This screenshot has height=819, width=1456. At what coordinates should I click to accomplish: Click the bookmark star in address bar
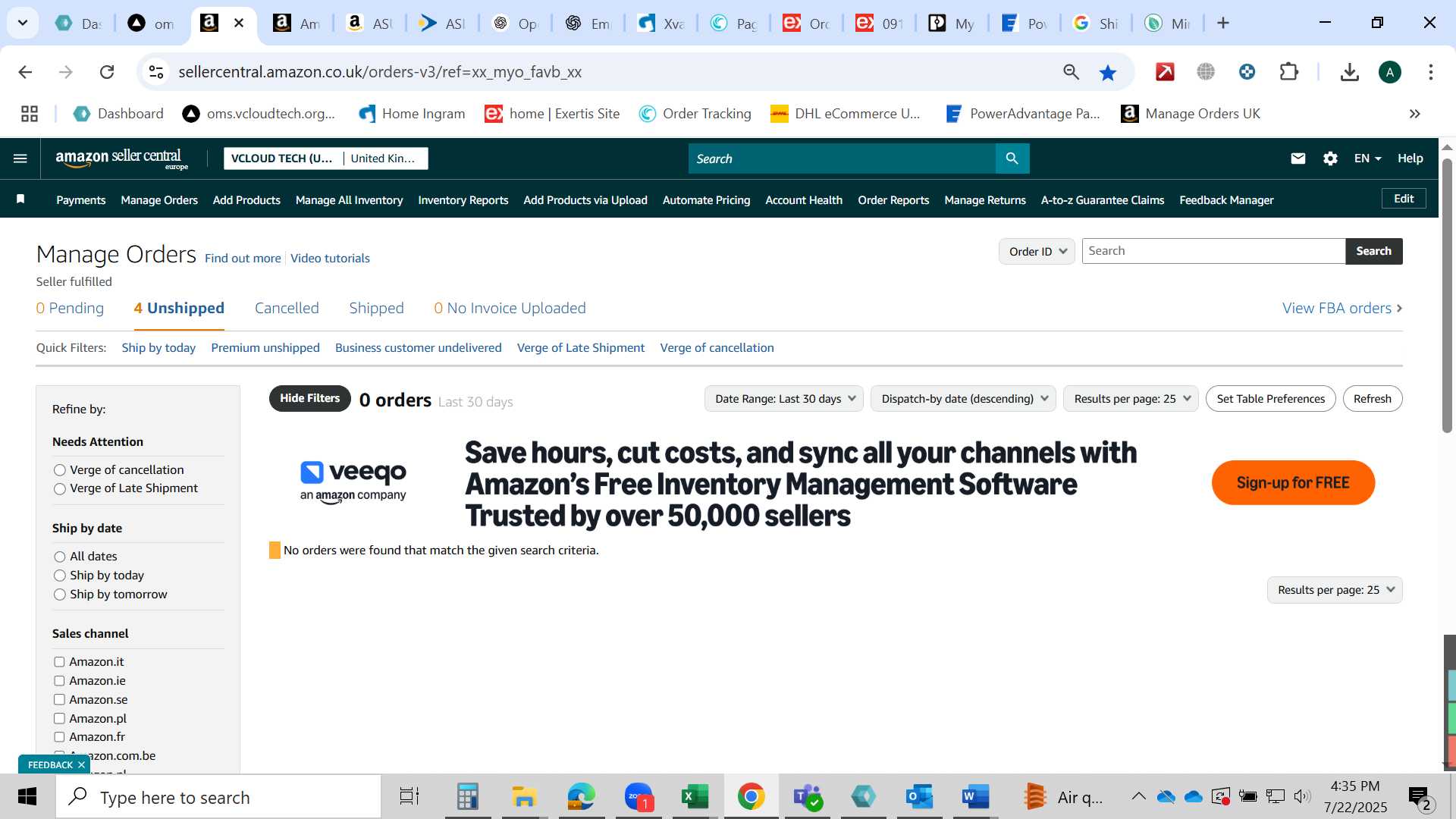point(1108,72)
